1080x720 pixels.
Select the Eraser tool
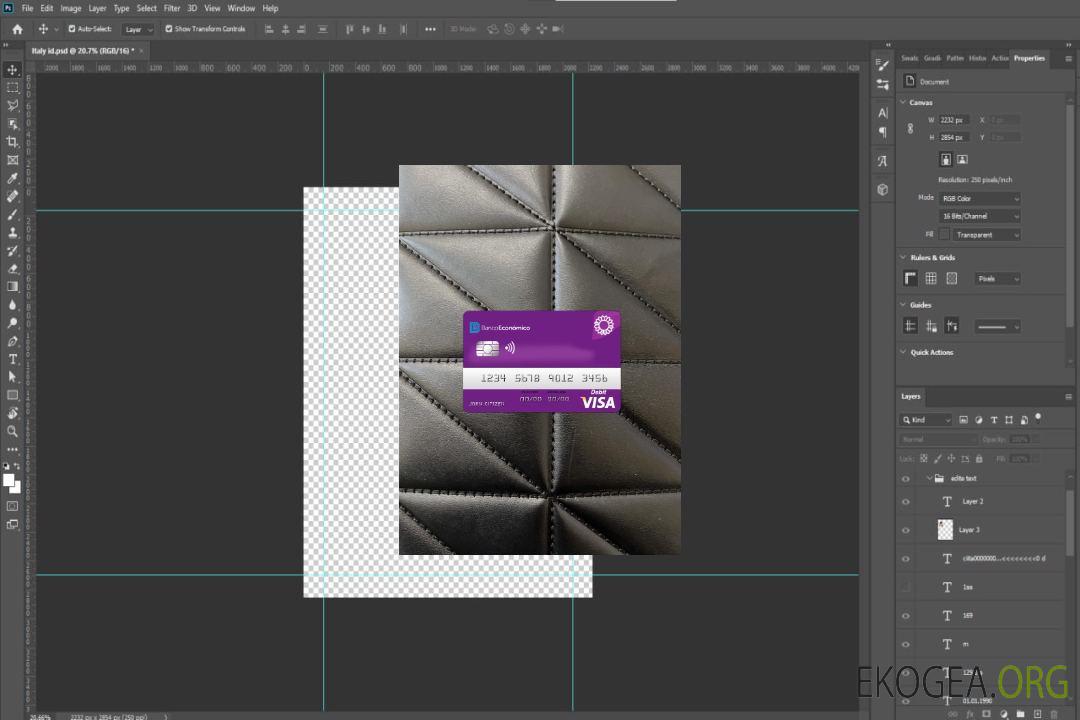coord(13,269)
